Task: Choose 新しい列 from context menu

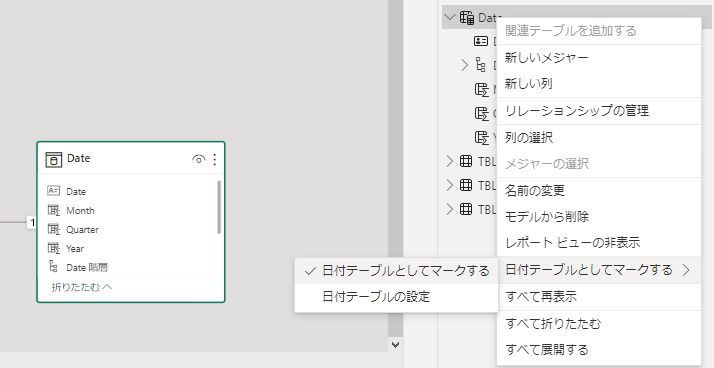Action: 598,84
